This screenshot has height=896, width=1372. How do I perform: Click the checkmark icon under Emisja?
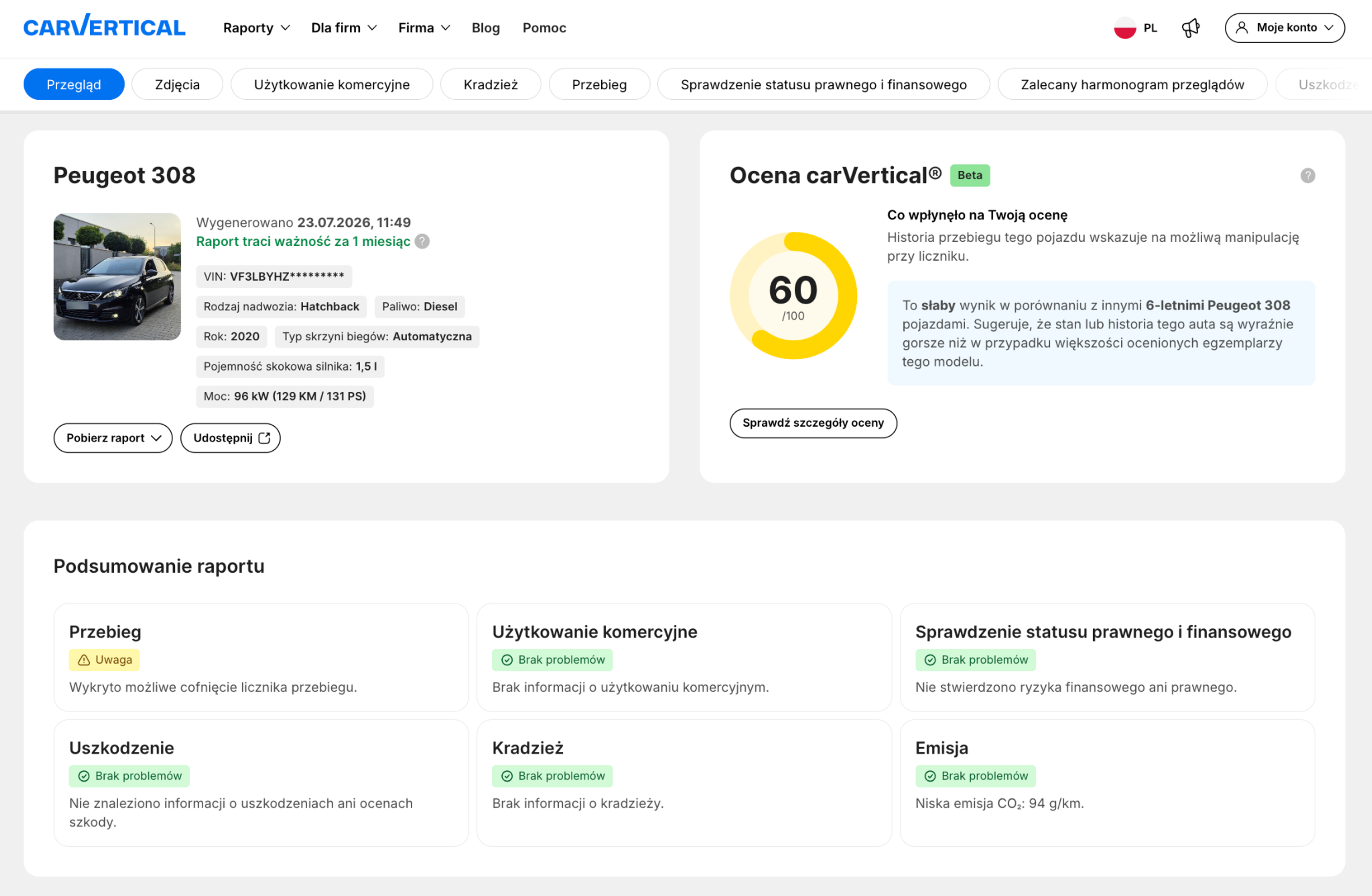pyautogui.click(x=930, y=776)
